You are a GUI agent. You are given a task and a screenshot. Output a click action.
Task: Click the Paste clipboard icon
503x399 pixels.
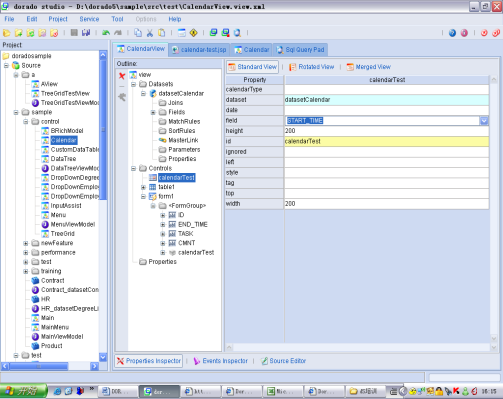coord(161,33)
